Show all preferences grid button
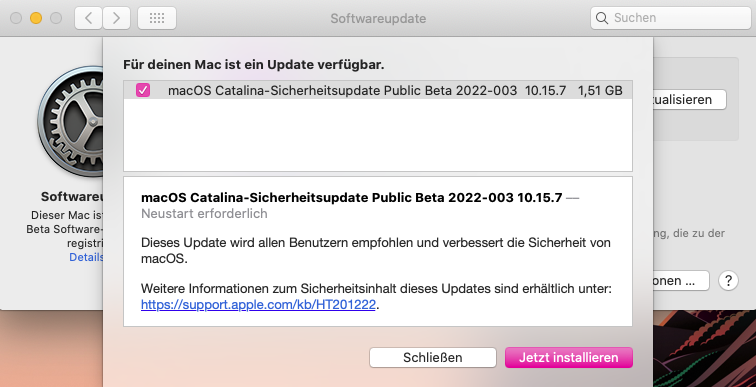Image resolution: width=756 pixels, height=387 pixels. pyautogui.click(x=157, y=18)
